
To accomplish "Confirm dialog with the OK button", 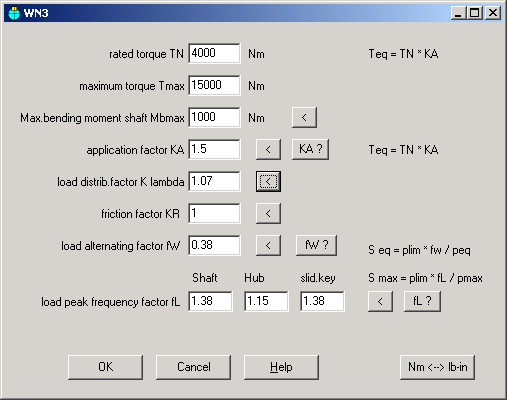I will tap(105, 367).
